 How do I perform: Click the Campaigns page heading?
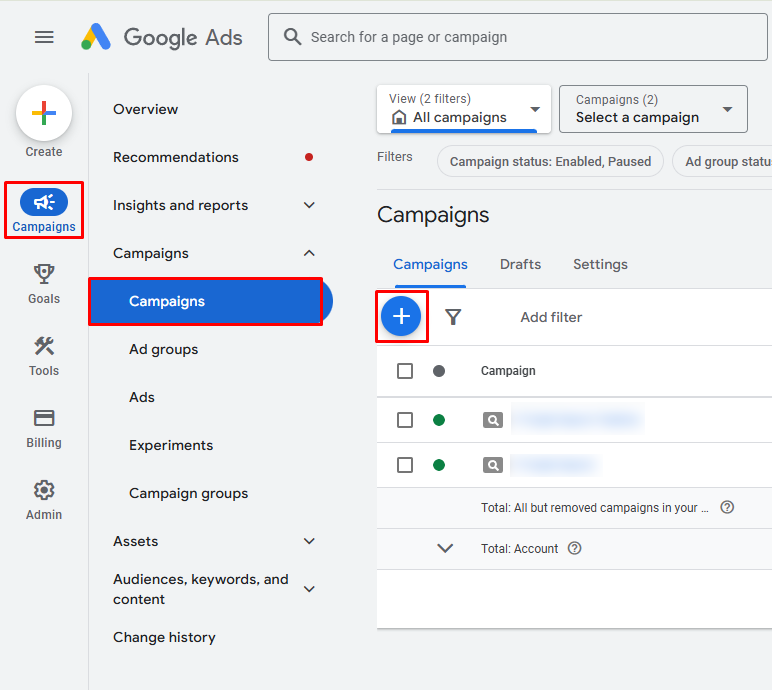433,215
